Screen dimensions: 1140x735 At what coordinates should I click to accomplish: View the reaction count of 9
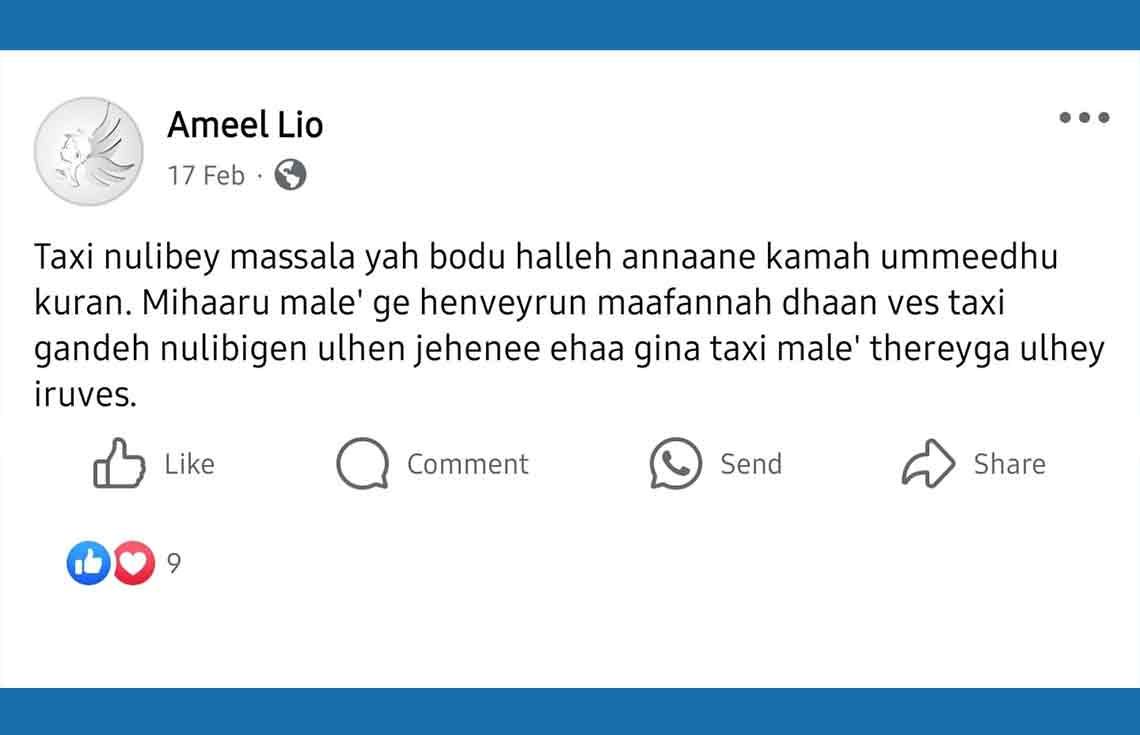click(x=174, y=564)
